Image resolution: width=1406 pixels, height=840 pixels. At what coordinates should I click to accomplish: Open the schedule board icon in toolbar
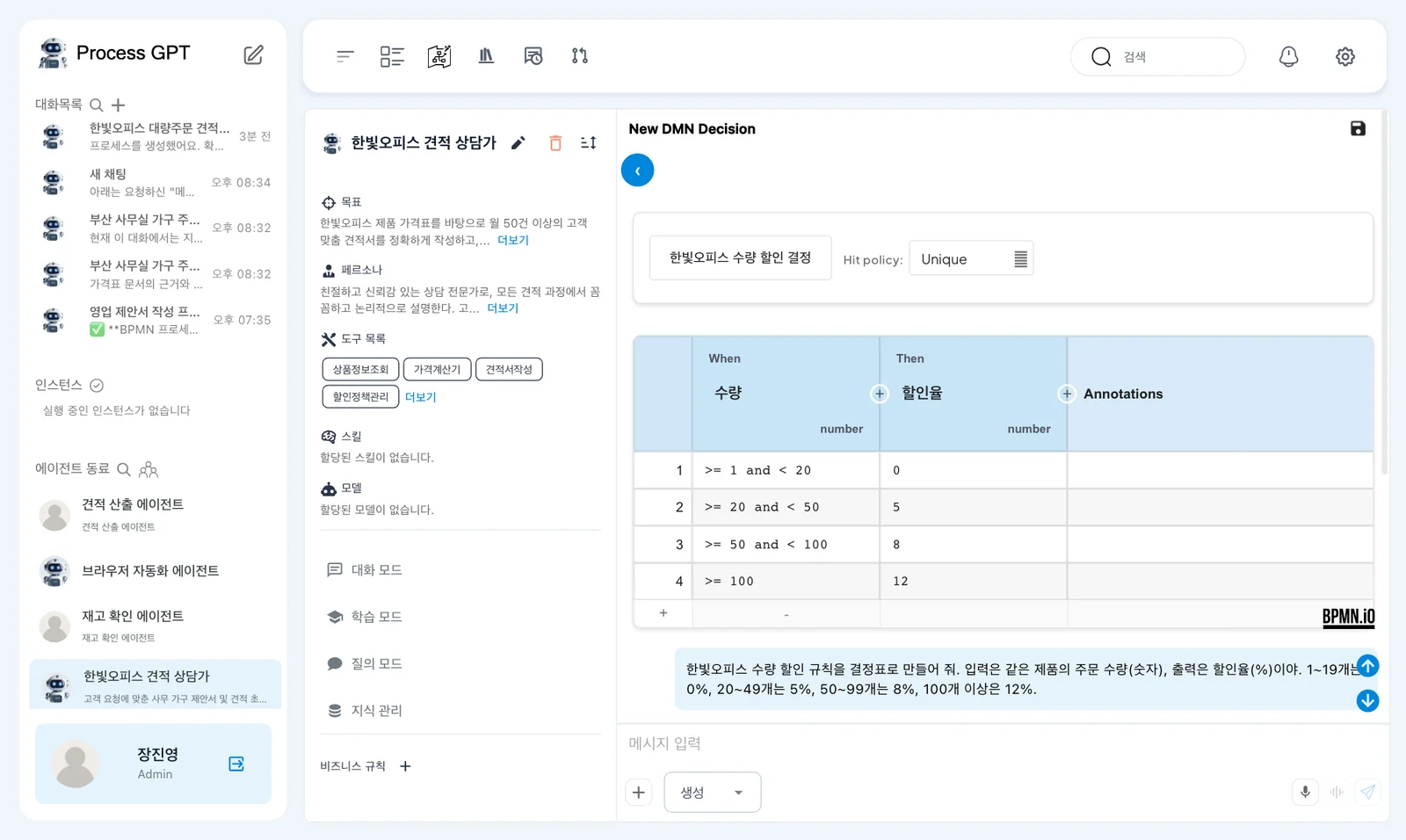533,56
